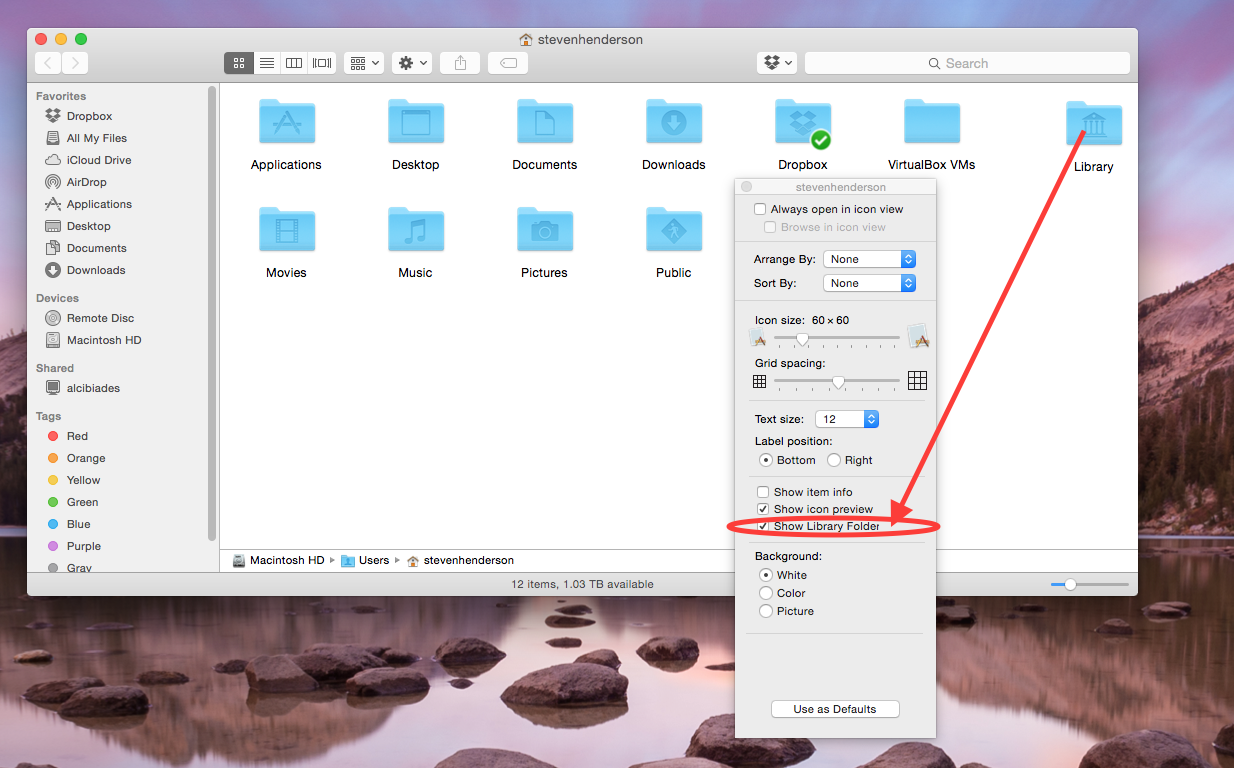Screen dimensions: 1234x768
Task: Uncheck Show Library Folder option
Action: [763, 526]
